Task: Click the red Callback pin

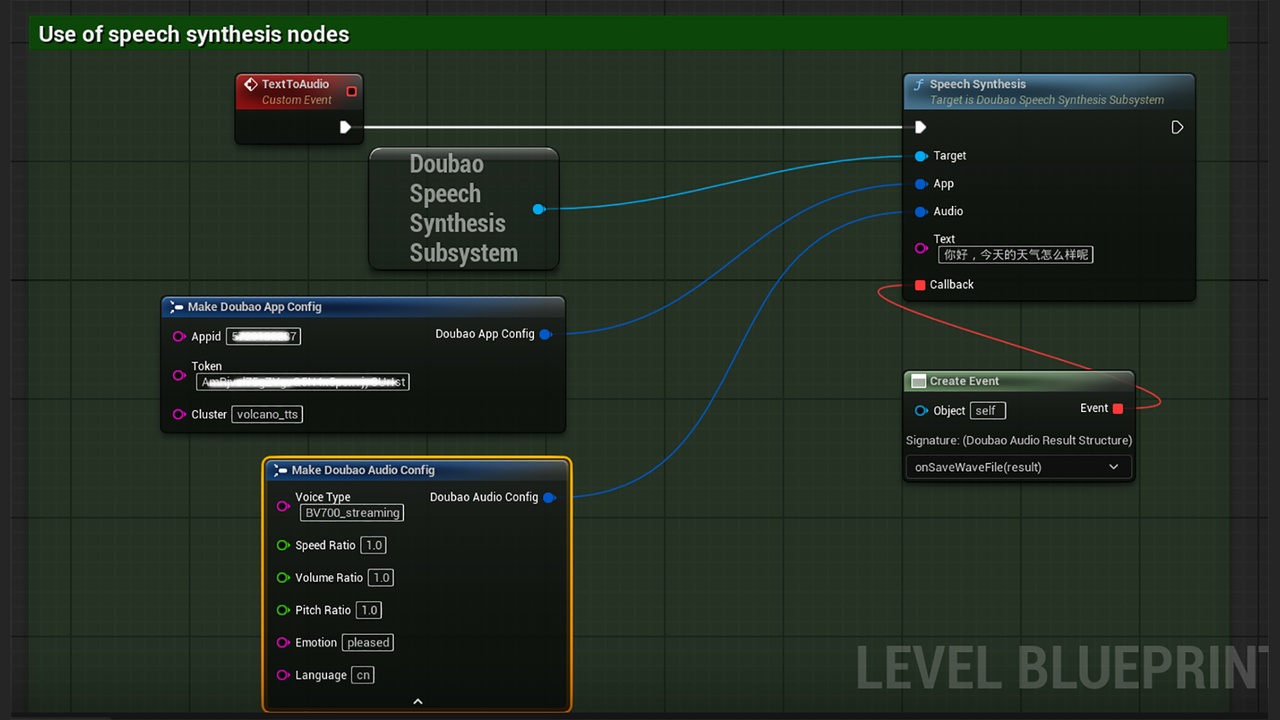Action: [x=920, y=285]
